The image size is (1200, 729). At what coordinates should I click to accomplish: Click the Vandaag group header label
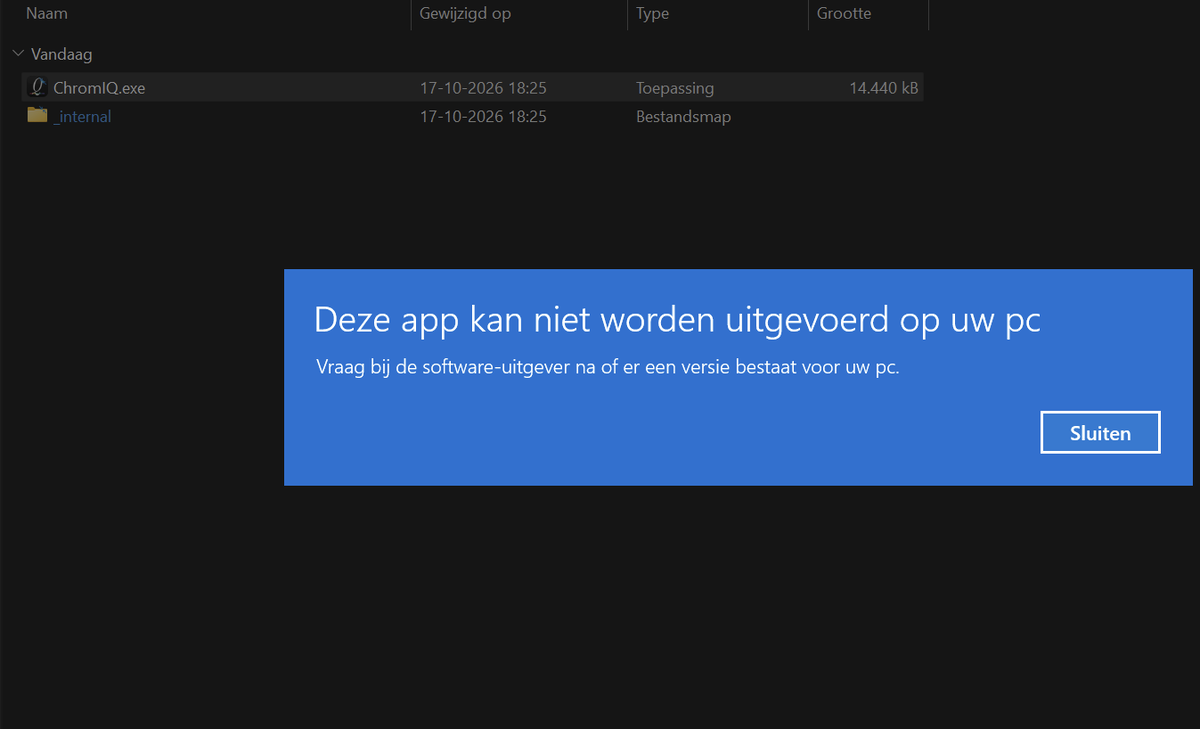(62, 54)
